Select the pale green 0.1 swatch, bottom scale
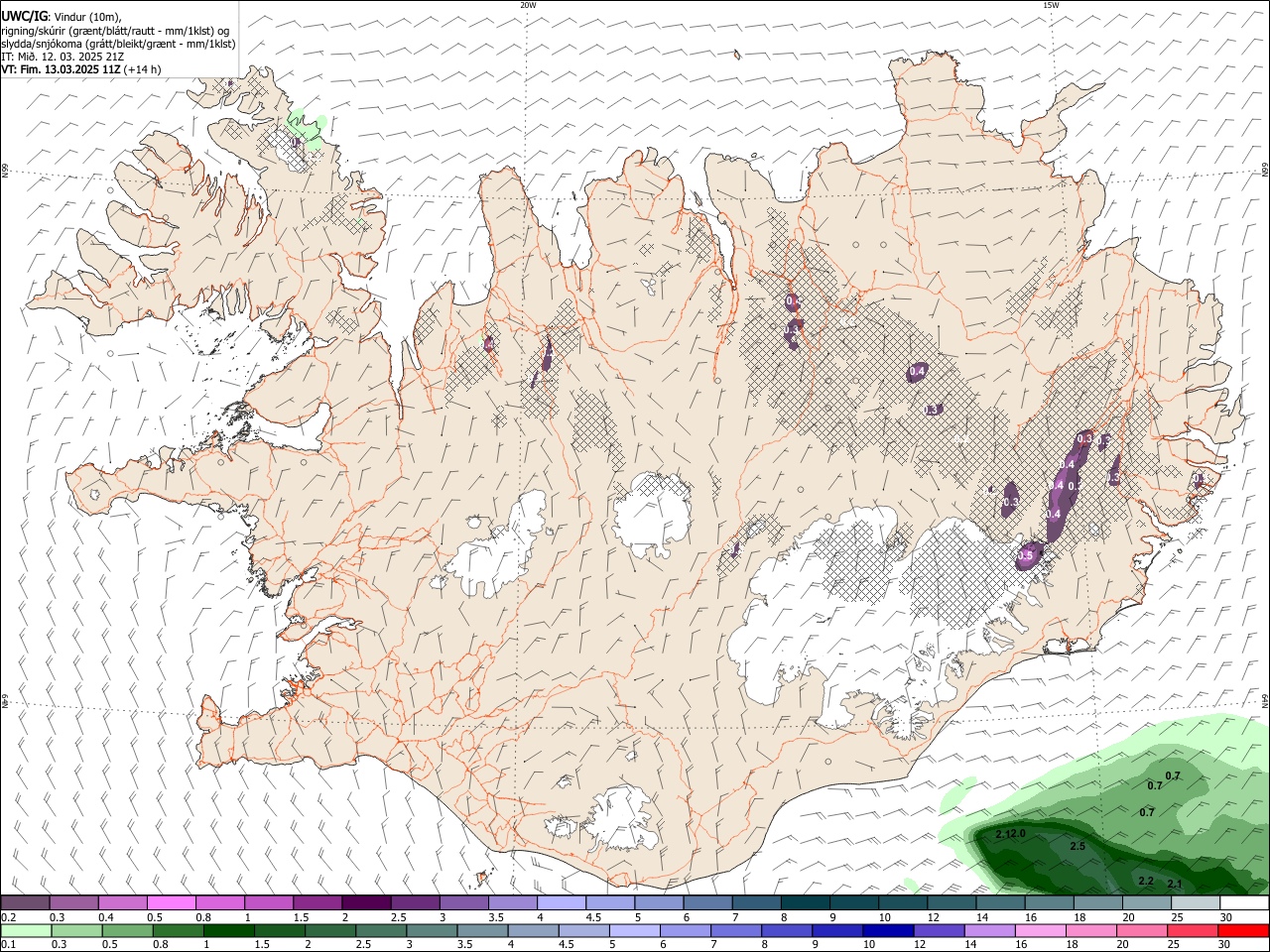 (26, 930)
